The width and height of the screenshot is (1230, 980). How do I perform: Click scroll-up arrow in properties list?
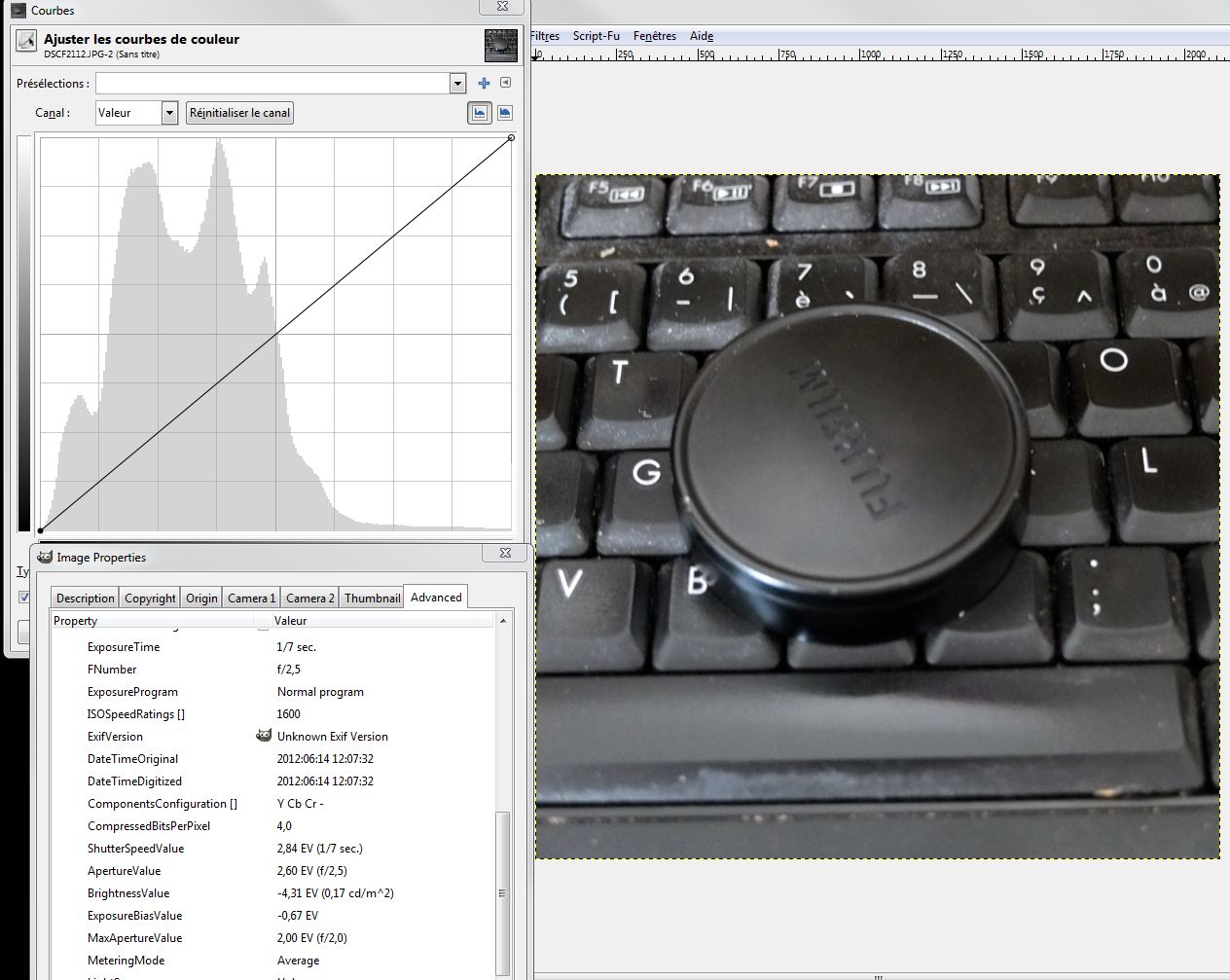(503, 621)
